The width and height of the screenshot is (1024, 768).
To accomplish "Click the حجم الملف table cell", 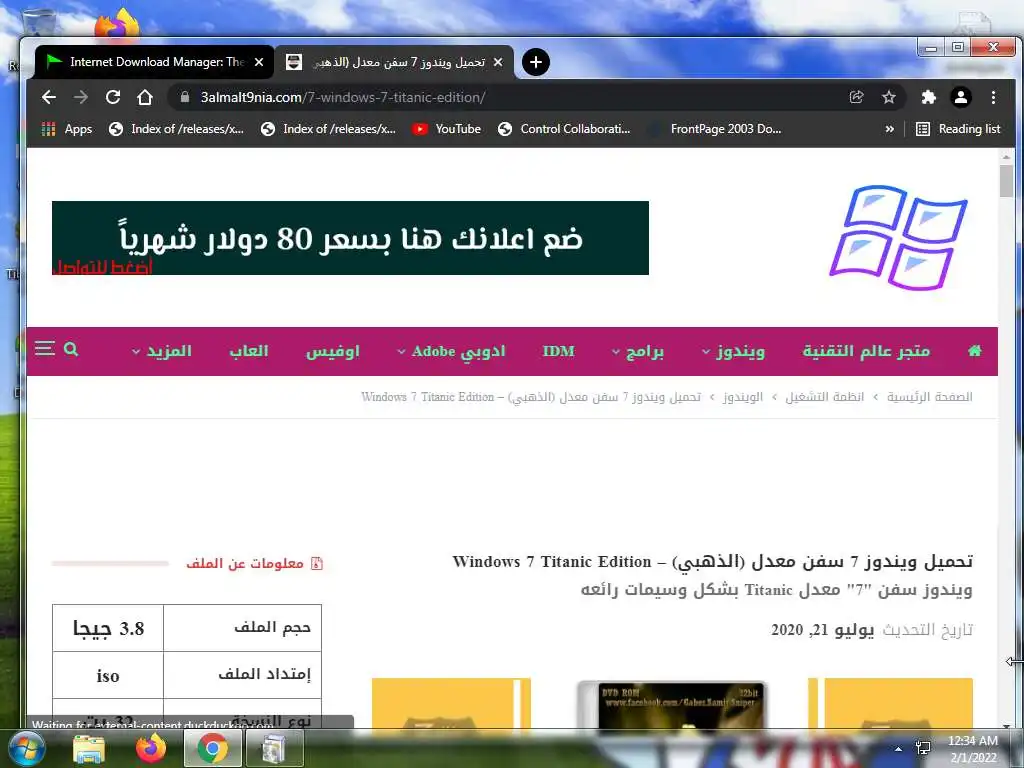I will pos(242,628).
